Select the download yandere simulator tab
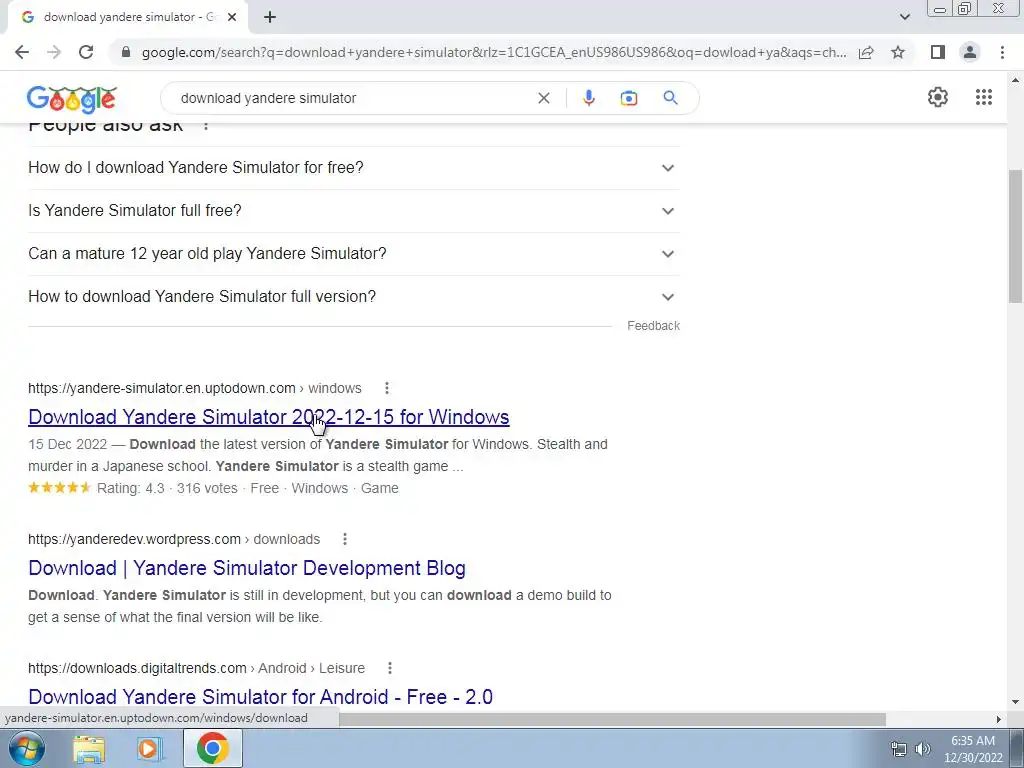 coord(128,18)
